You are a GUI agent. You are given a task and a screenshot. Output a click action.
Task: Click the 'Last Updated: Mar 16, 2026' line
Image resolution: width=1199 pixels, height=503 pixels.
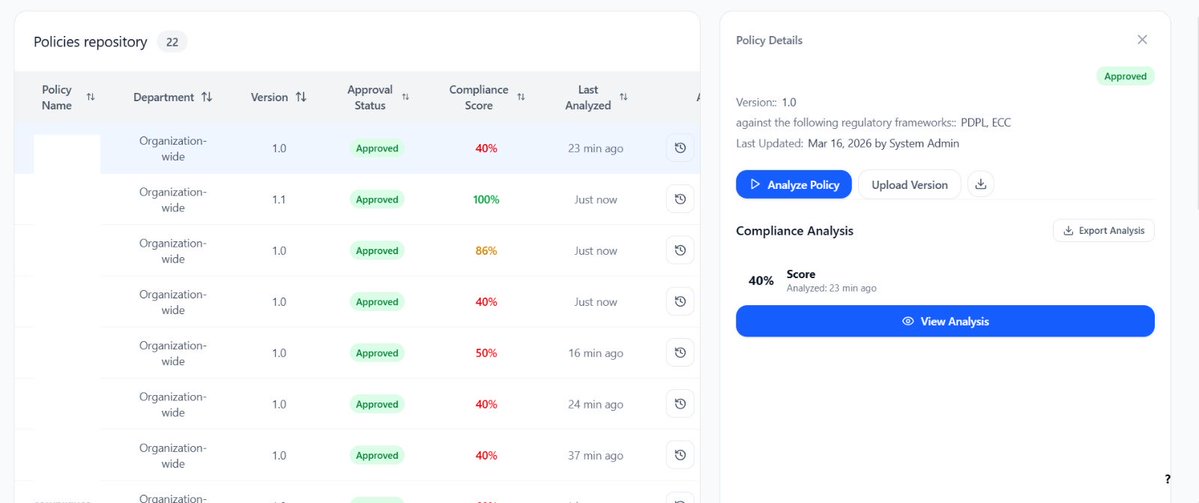[x=847, y=143]
